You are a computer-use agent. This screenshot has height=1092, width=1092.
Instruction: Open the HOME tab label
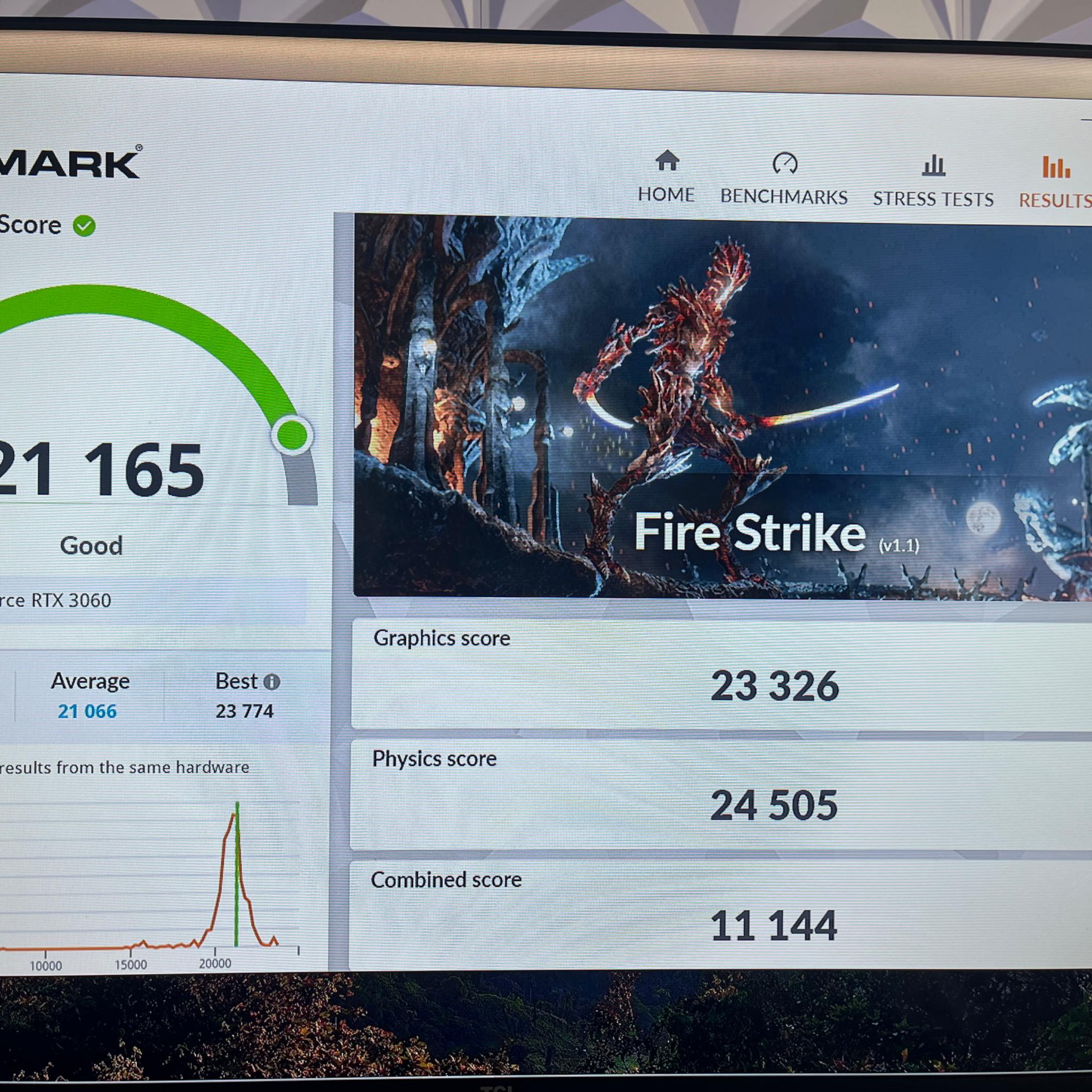pos(666,195)
